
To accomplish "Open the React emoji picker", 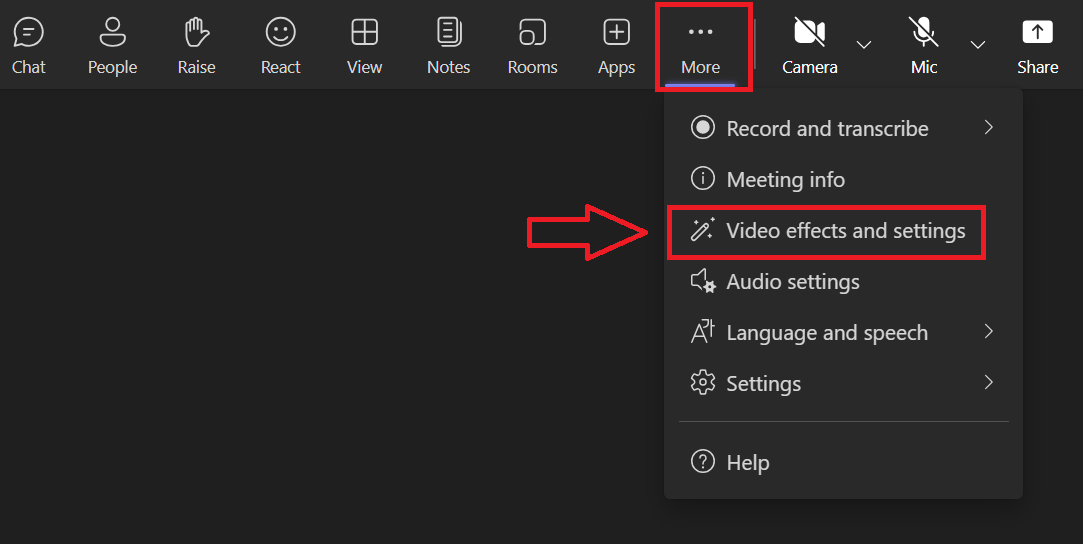I will tap(280, 46).
